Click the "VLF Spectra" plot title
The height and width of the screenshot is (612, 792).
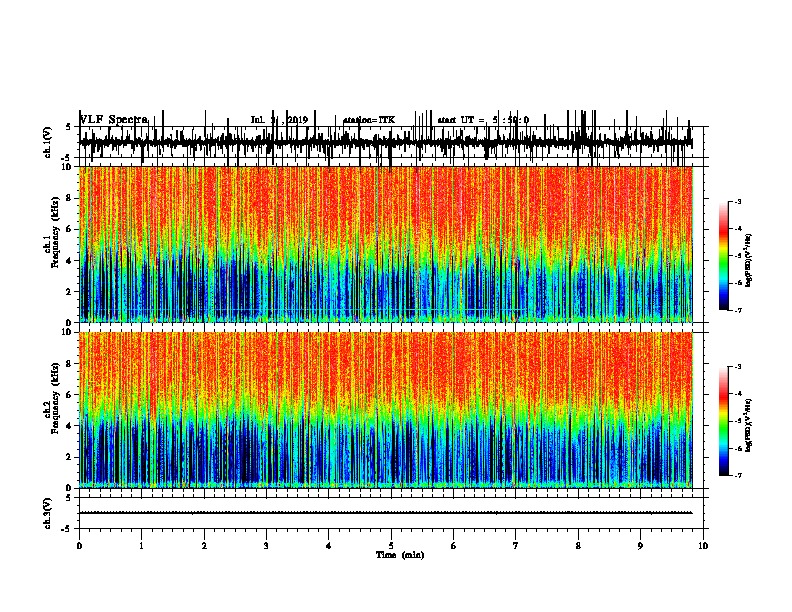(x=114, y=120)
